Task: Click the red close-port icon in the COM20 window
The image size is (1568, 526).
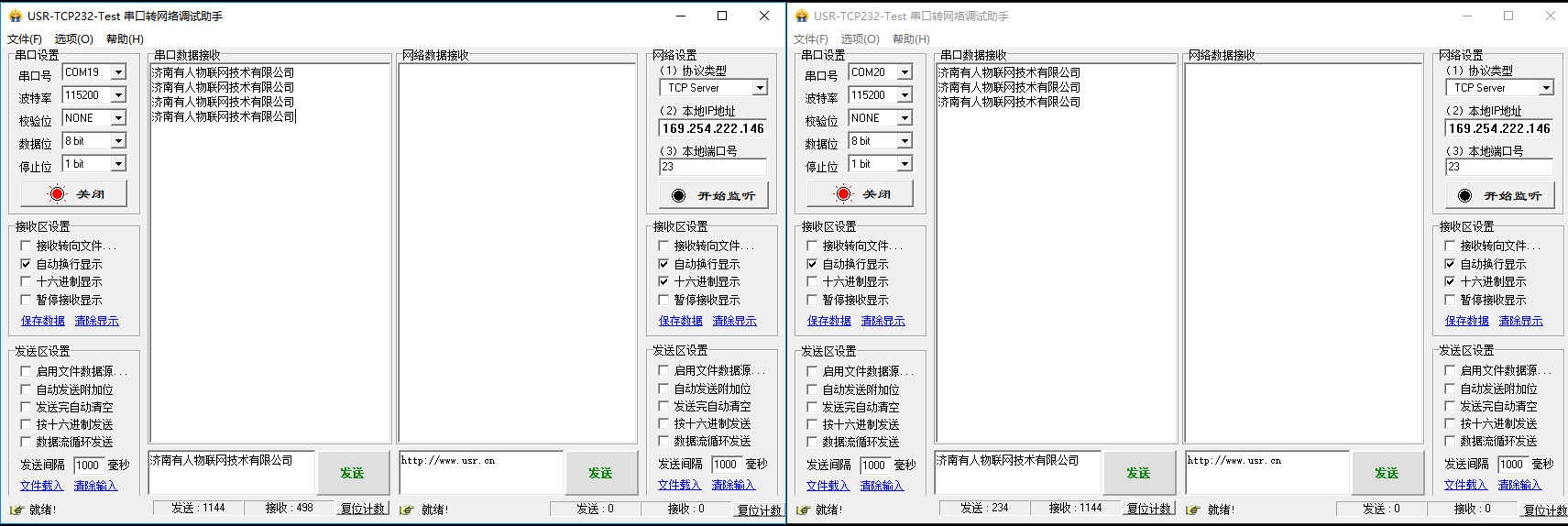Action: [843, 194]
